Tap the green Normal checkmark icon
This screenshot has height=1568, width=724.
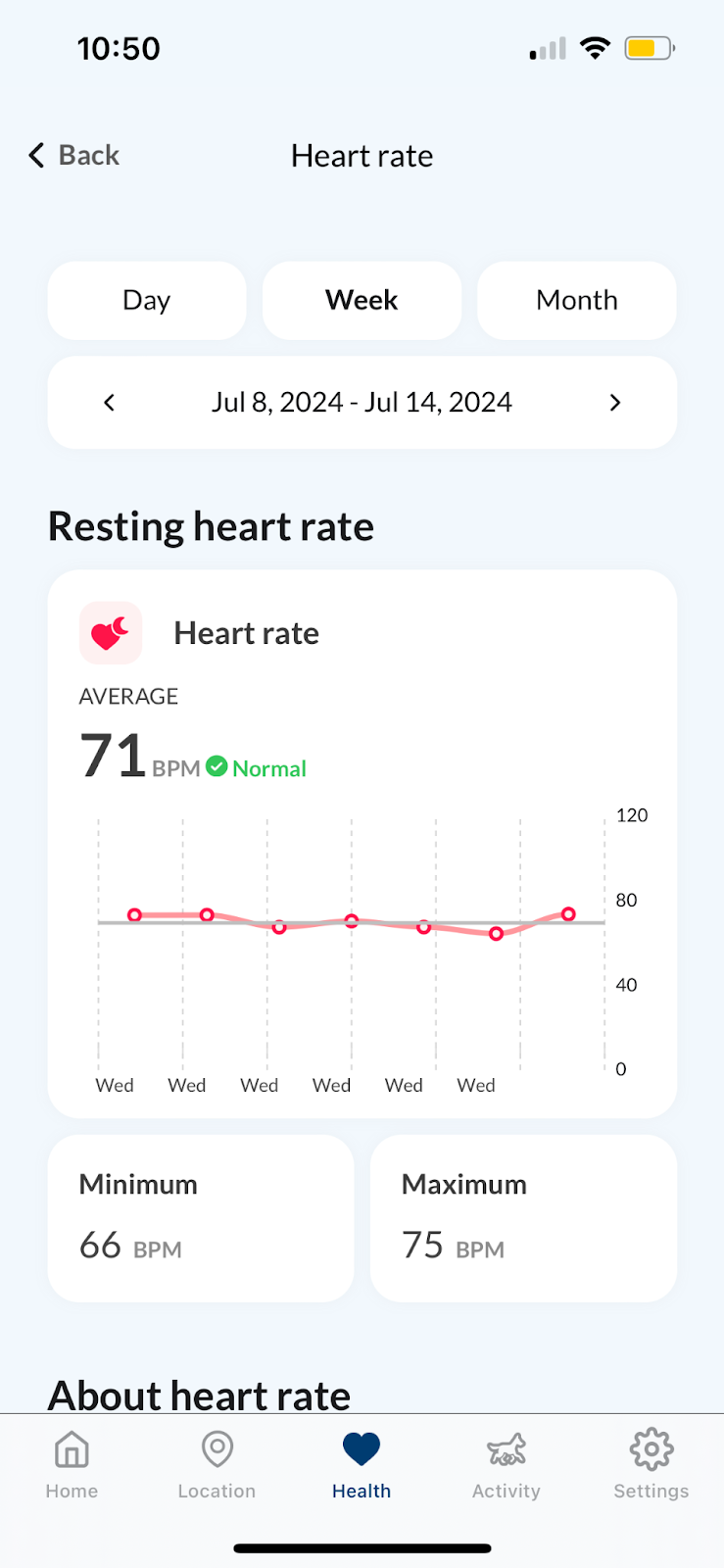coord(217,766)
